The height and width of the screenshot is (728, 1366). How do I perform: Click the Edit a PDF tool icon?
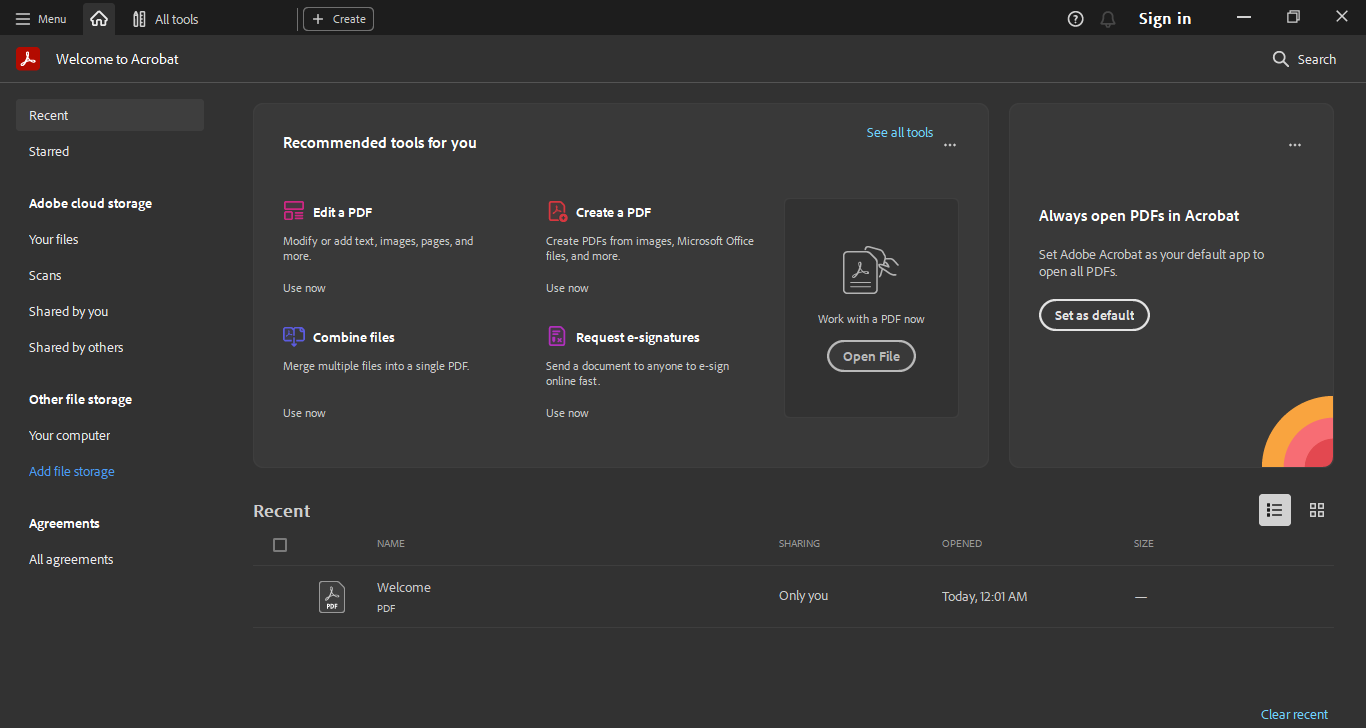tap(293, 211)
